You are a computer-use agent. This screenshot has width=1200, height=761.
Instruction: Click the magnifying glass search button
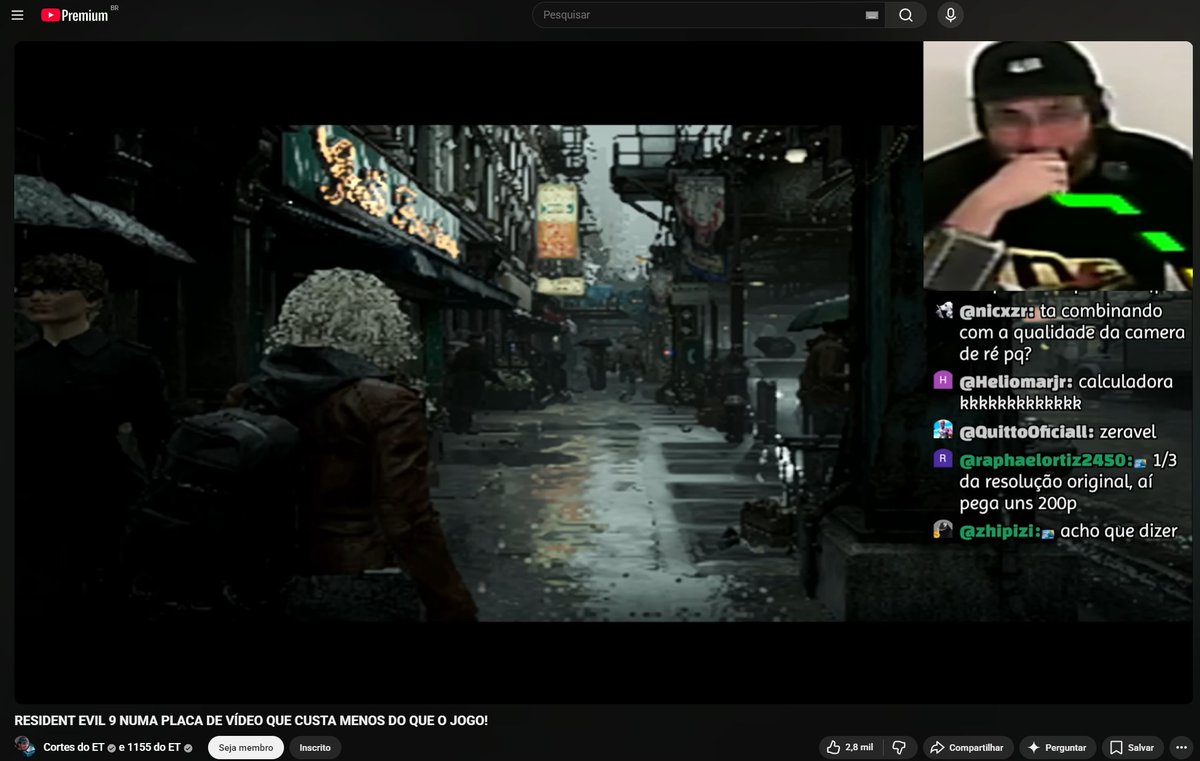(906, 15)
